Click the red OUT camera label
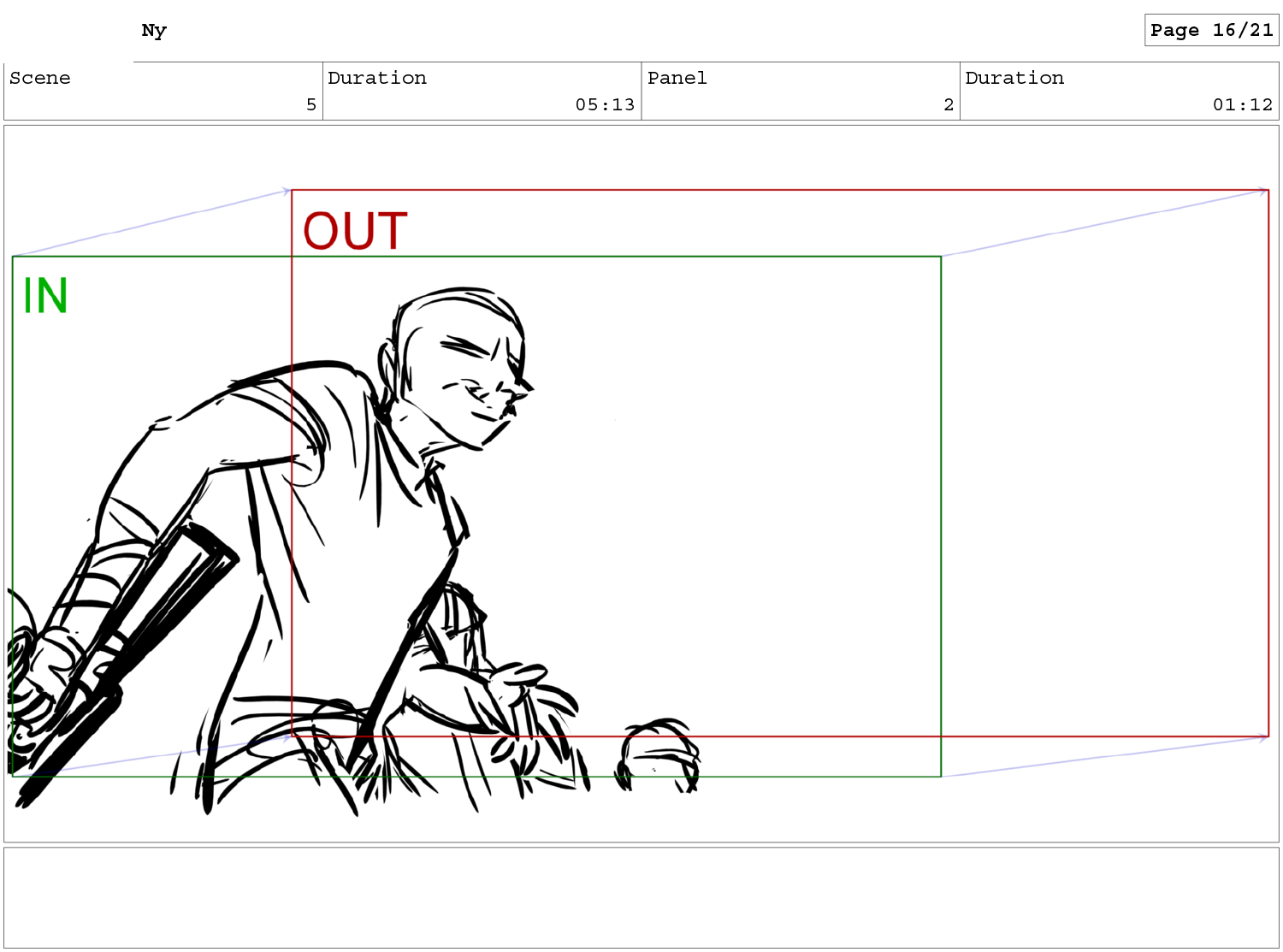1283x952 pixels. coord(355,232)
